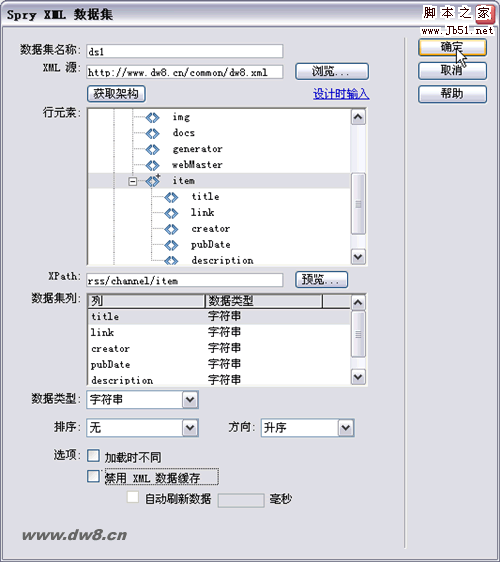Select the title row in columns list
The height and width of the screenshot is (562, 500).
tap(219, 317)
